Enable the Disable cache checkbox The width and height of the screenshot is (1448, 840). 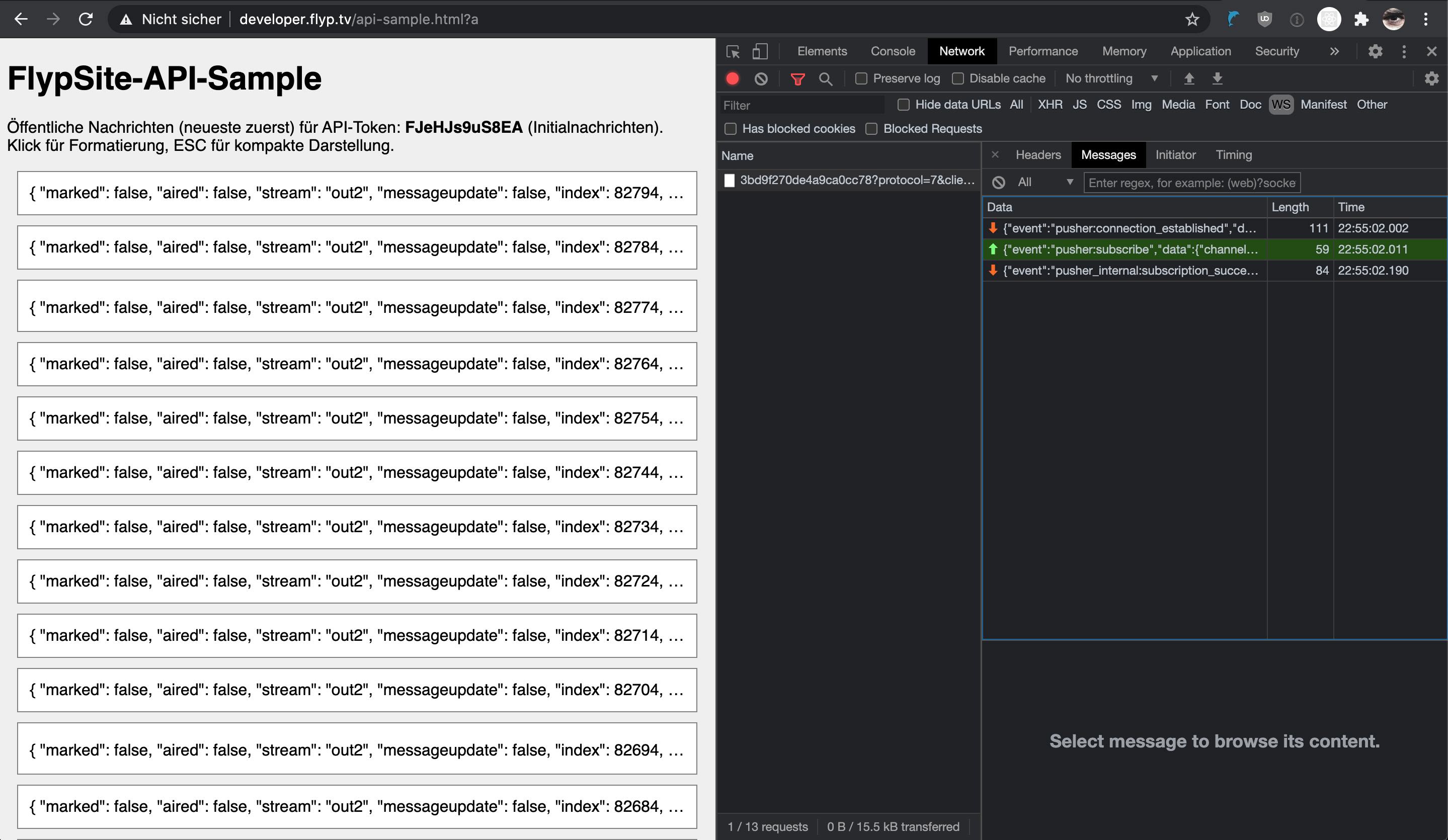(x=957, y=78)
